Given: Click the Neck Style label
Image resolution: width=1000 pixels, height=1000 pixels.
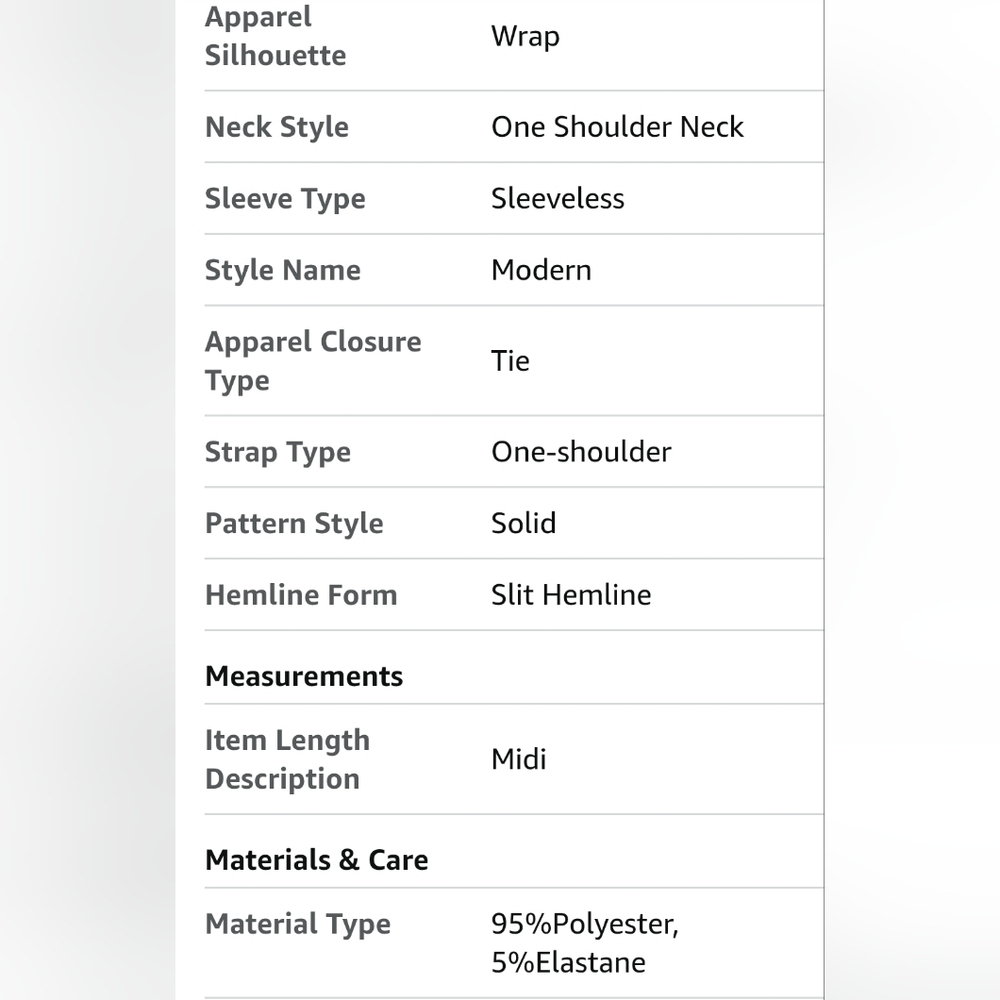Looking at the screenshot, I should tap(277, 127).
